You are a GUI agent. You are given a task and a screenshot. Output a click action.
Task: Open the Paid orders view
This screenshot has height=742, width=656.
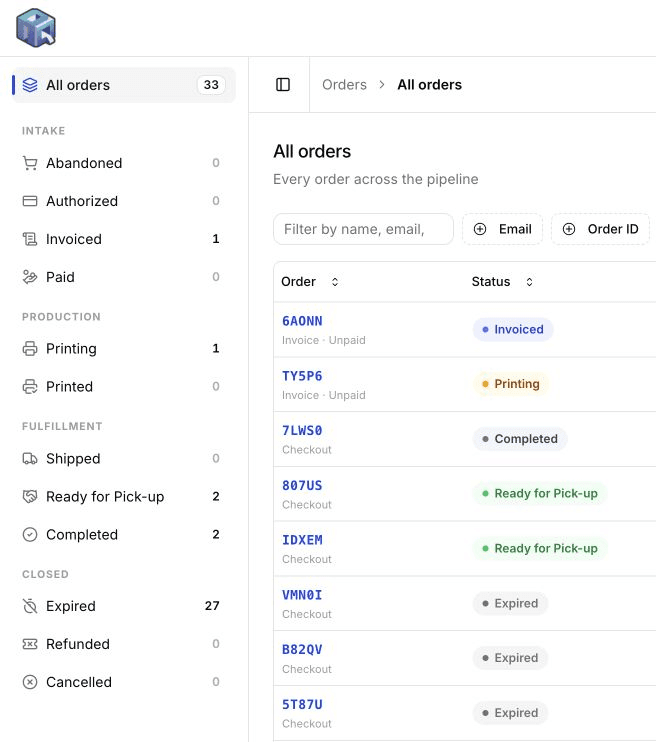pyautogui.click(x=124, y=277)
